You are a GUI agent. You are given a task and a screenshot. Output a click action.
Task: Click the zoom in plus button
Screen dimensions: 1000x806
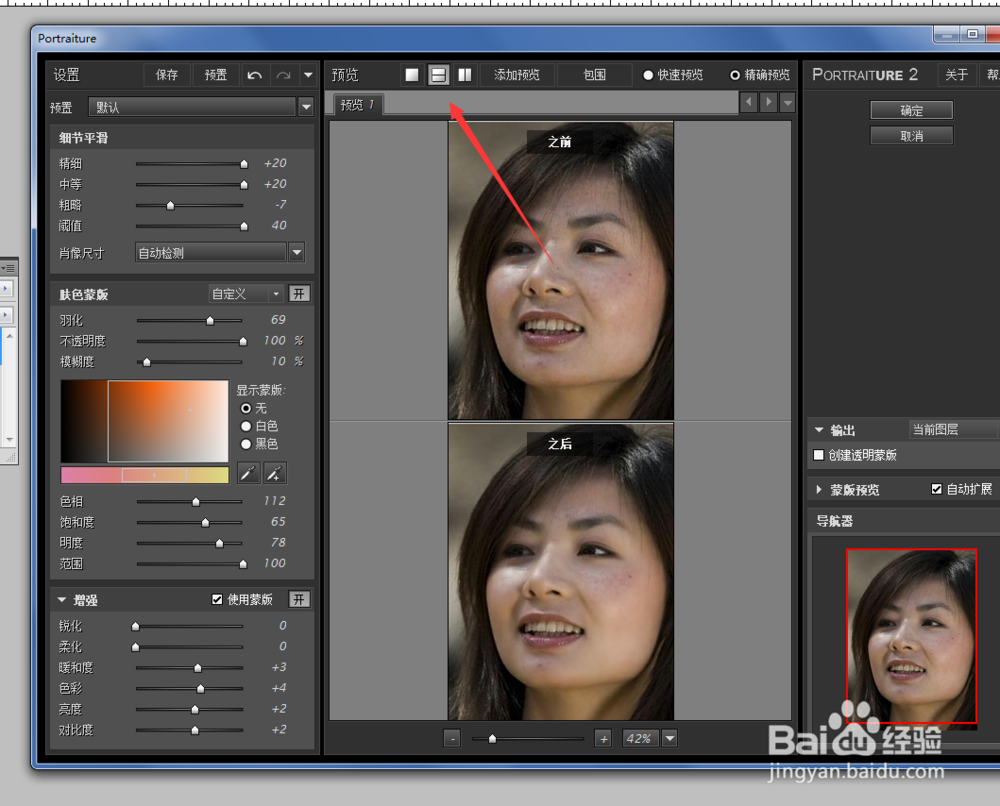(603, 739)
